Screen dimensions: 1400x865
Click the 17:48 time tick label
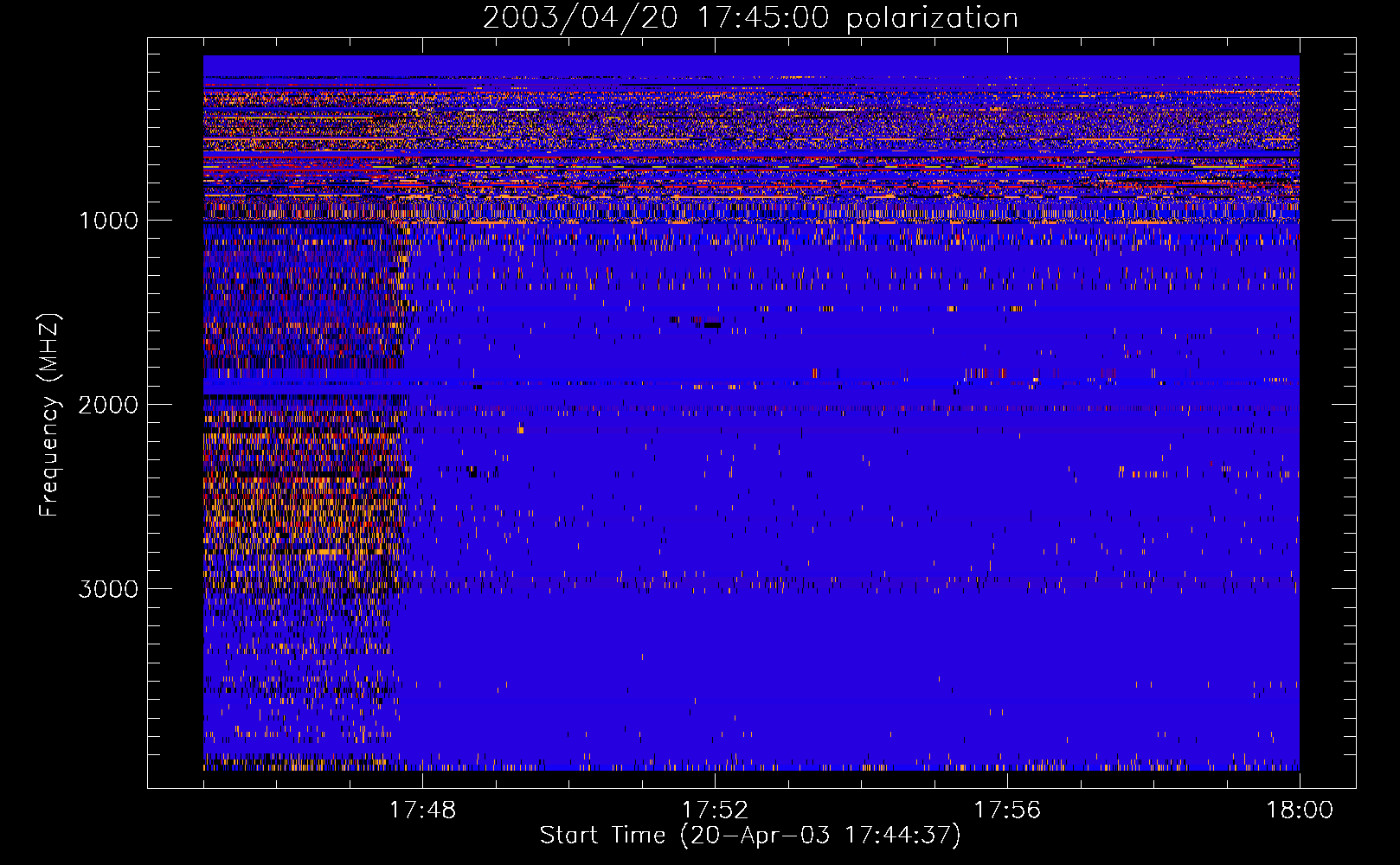[x=422, y=811]
